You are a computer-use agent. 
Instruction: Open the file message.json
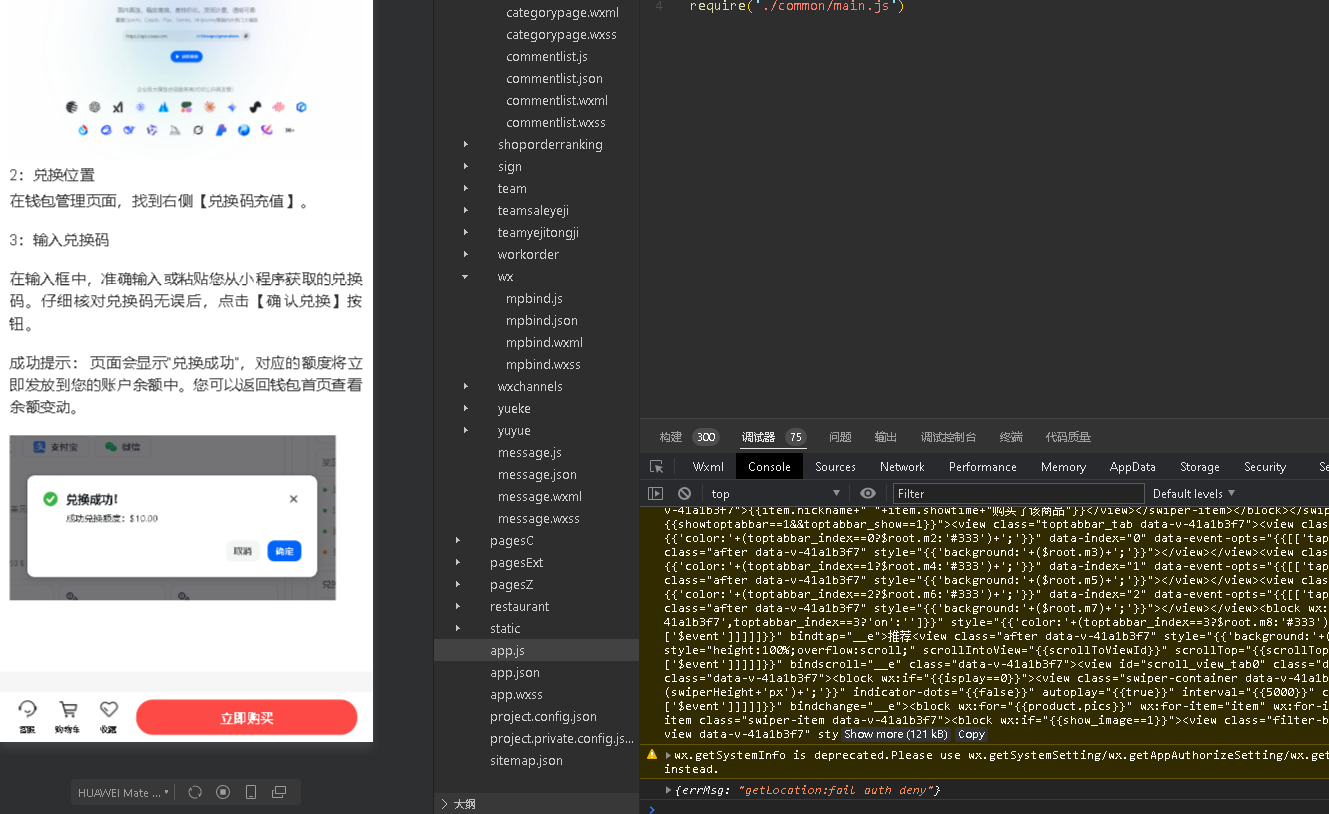tap(537, 474)
